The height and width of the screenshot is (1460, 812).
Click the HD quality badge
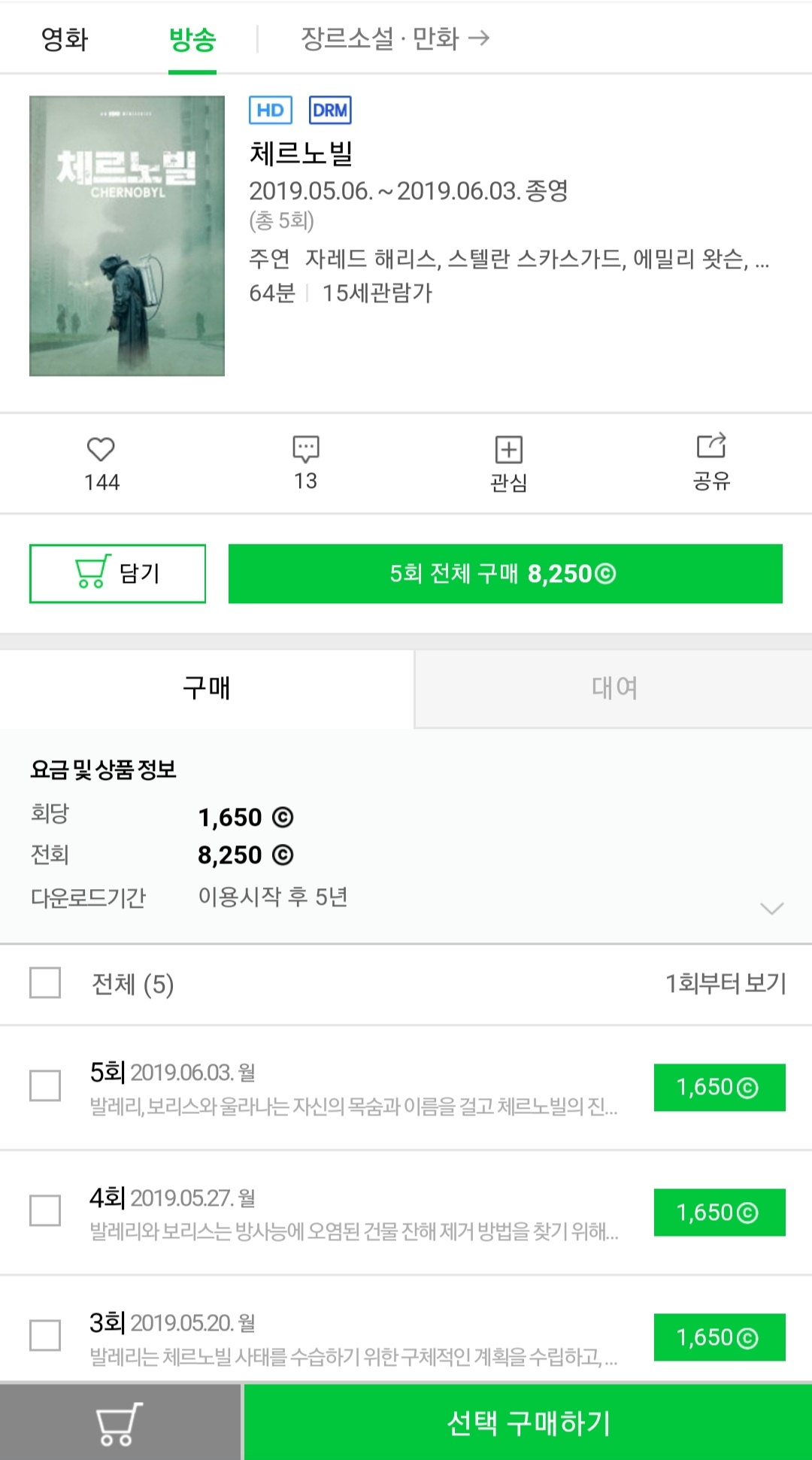270,111
